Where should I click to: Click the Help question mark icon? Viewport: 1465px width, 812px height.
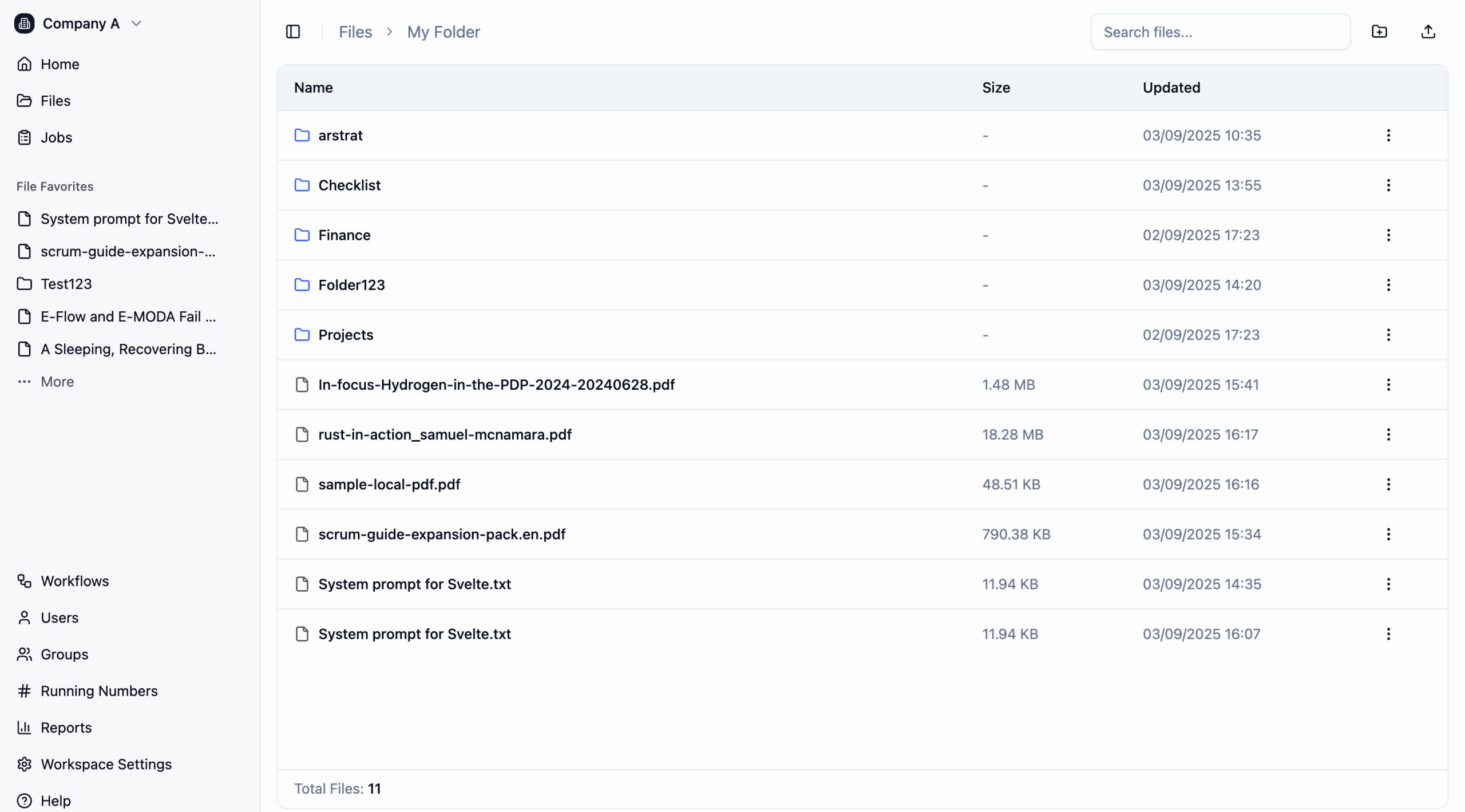(24, 801)
